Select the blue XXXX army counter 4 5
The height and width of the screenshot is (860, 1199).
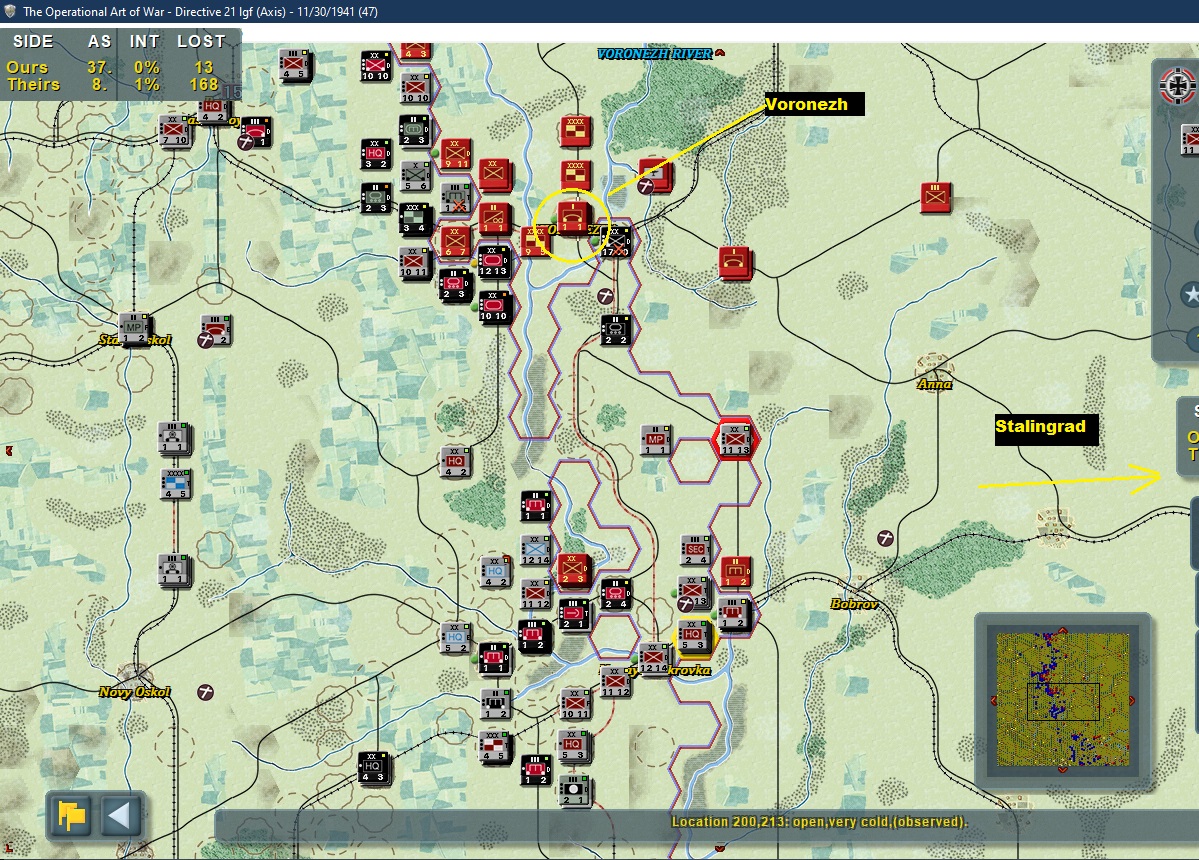(175, 484)
